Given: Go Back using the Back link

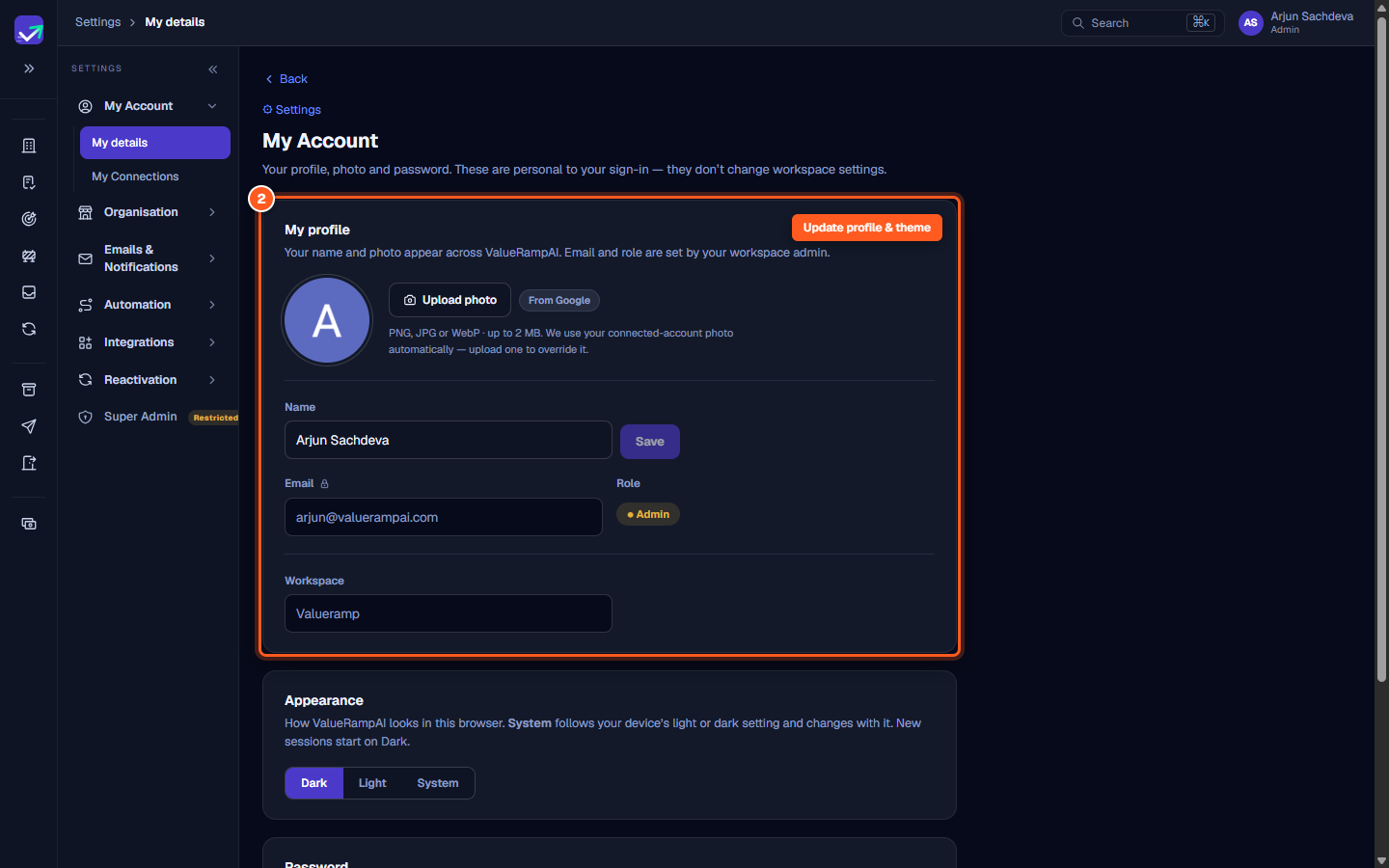Looking at the screenshot, I should (286, 79).
